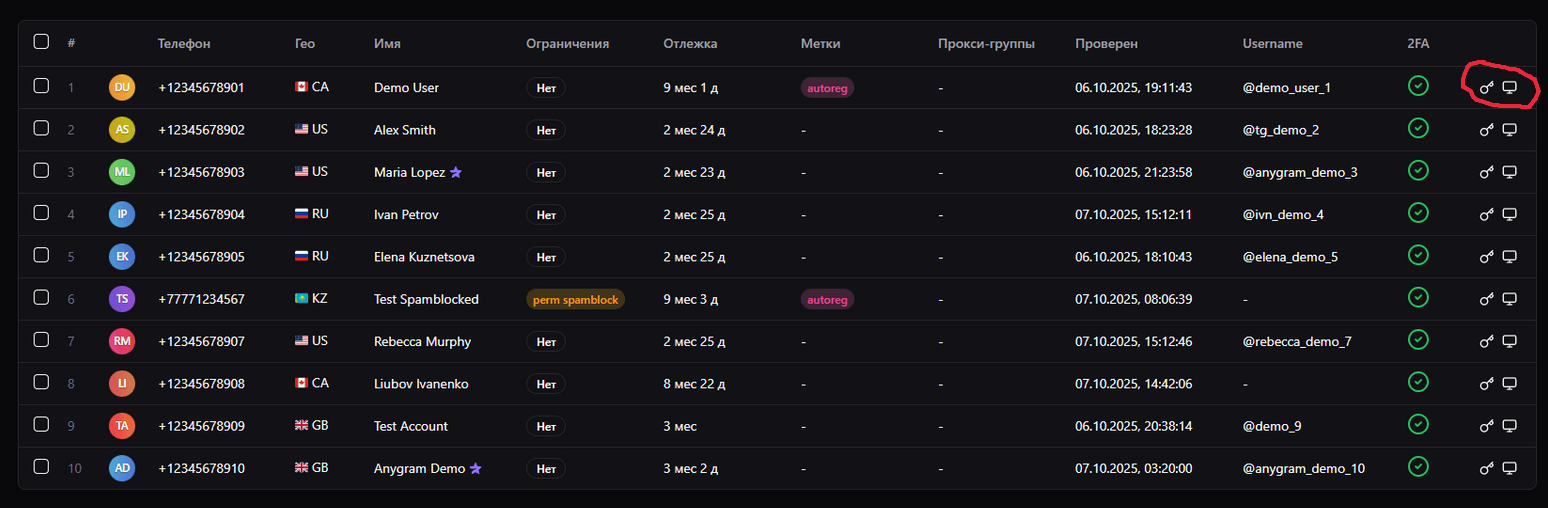This screenshot has width=1548, height=508.
Task: Click the key icon in Demo User row
Action: tap(1486, 88)
